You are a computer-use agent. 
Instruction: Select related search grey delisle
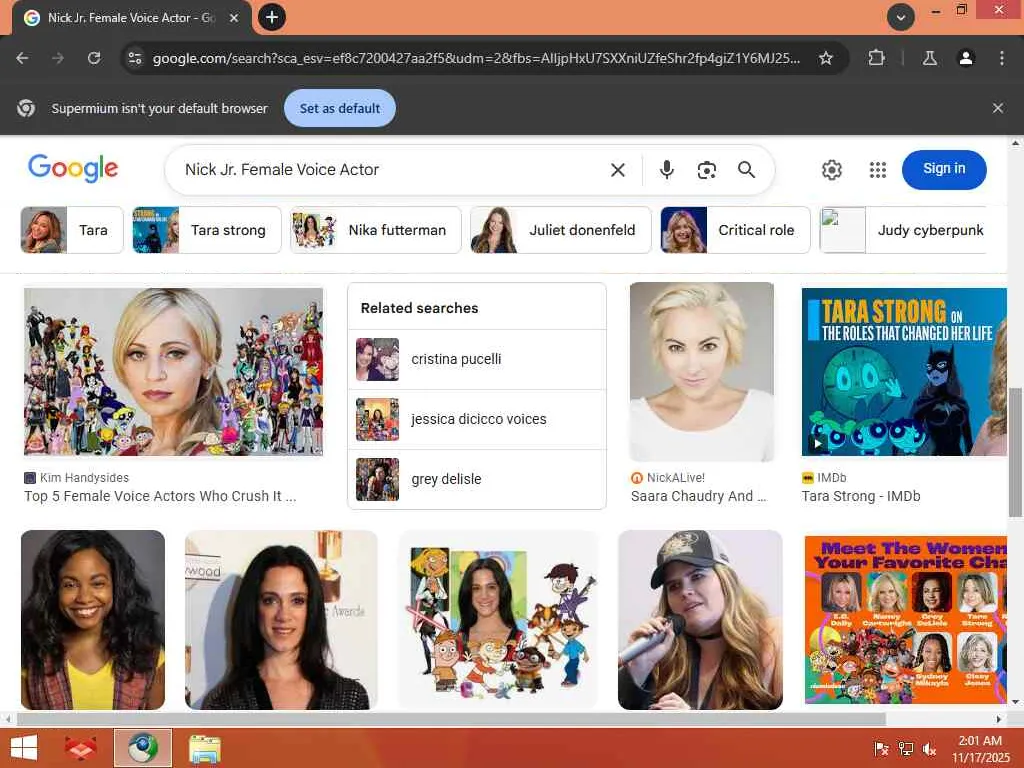point(477,479)
